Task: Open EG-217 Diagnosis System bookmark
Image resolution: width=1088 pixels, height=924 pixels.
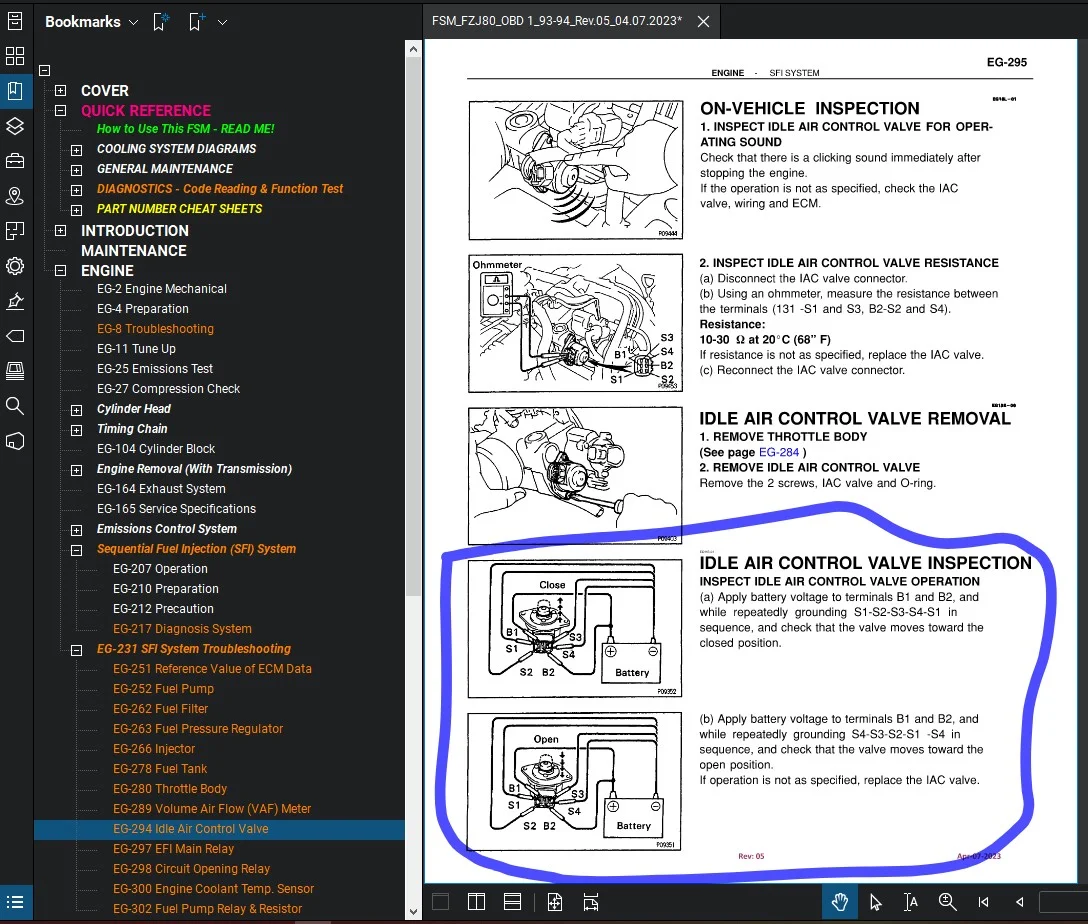Action: pos(182,629)
